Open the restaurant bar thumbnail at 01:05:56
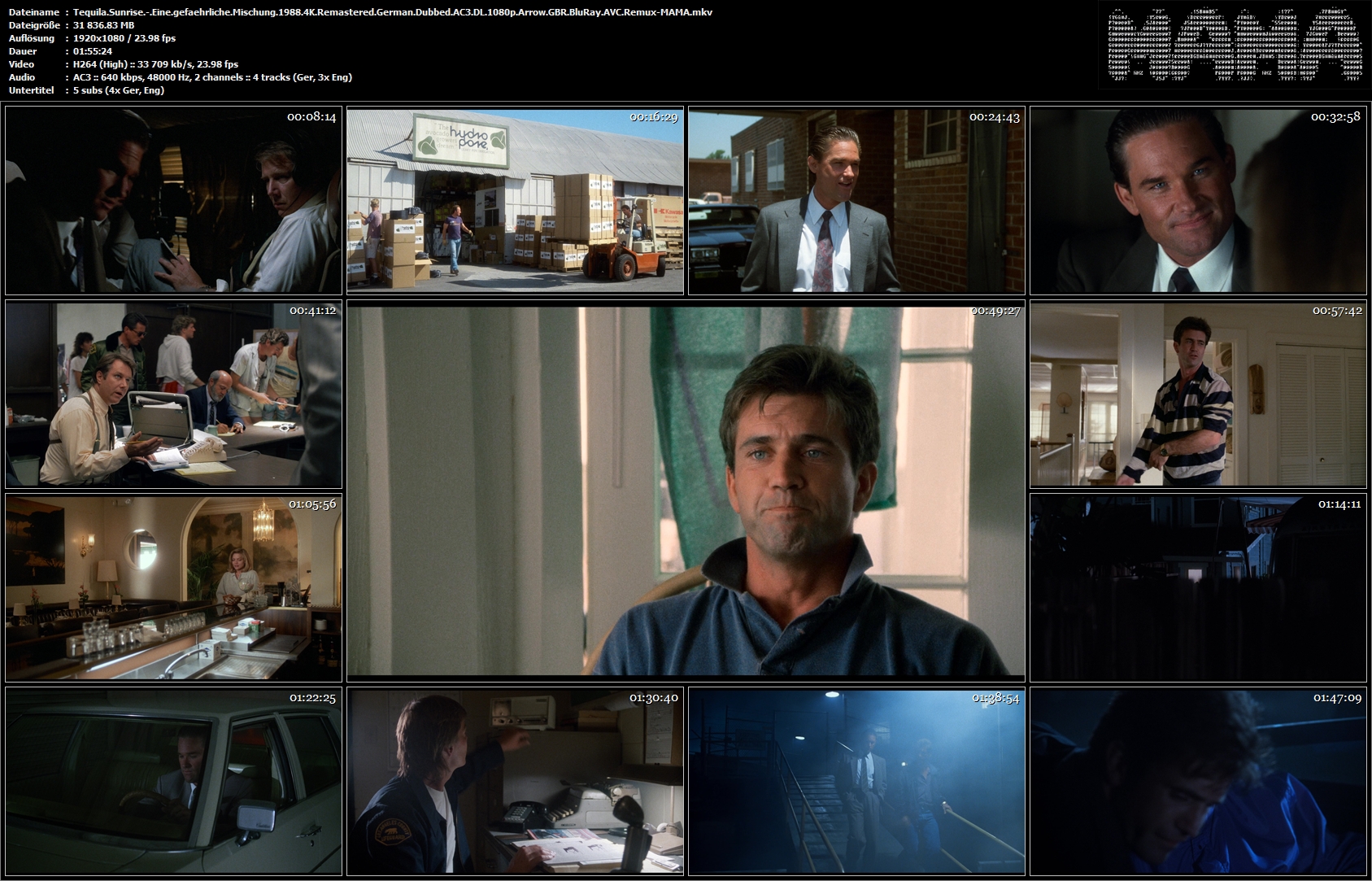 tap(173, 587)
